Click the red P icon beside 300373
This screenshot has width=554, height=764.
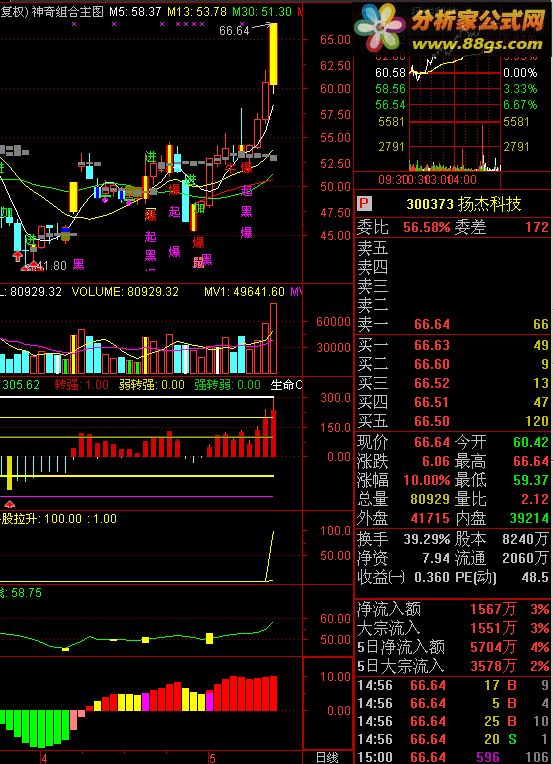click(x=363, y=203)
